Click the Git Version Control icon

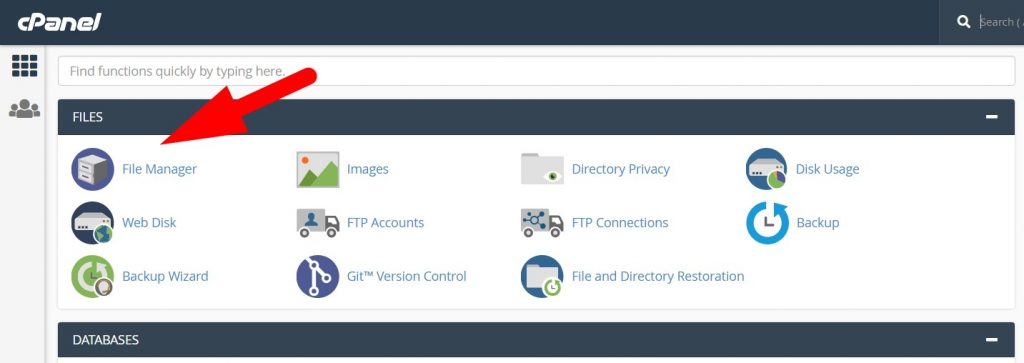click(x=317, y=276)
